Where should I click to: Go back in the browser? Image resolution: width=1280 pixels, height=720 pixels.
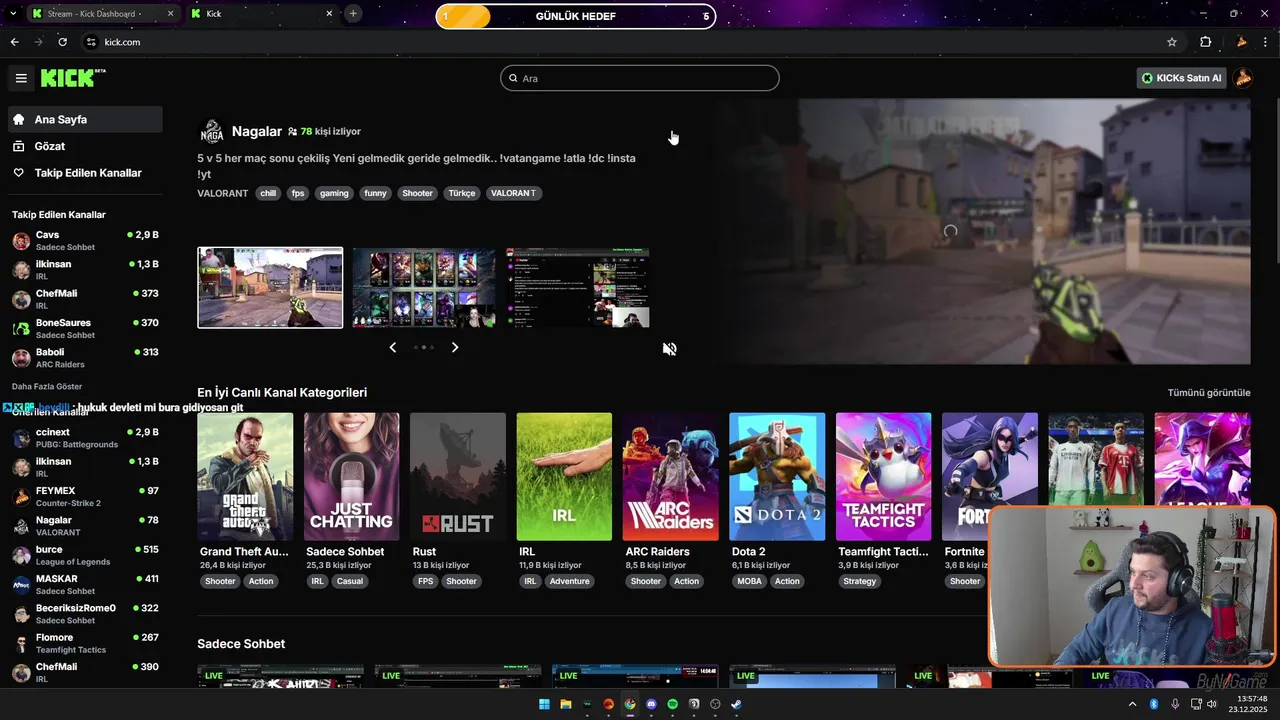click(14, 42)
